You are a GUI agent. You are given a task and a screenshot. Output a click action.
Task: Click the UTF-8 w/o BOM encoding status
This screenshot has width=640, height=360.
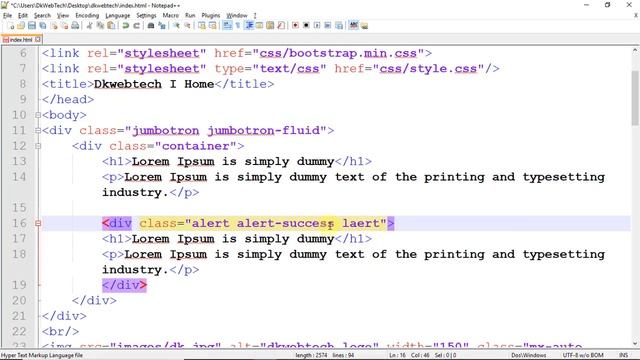click(583, 355)
